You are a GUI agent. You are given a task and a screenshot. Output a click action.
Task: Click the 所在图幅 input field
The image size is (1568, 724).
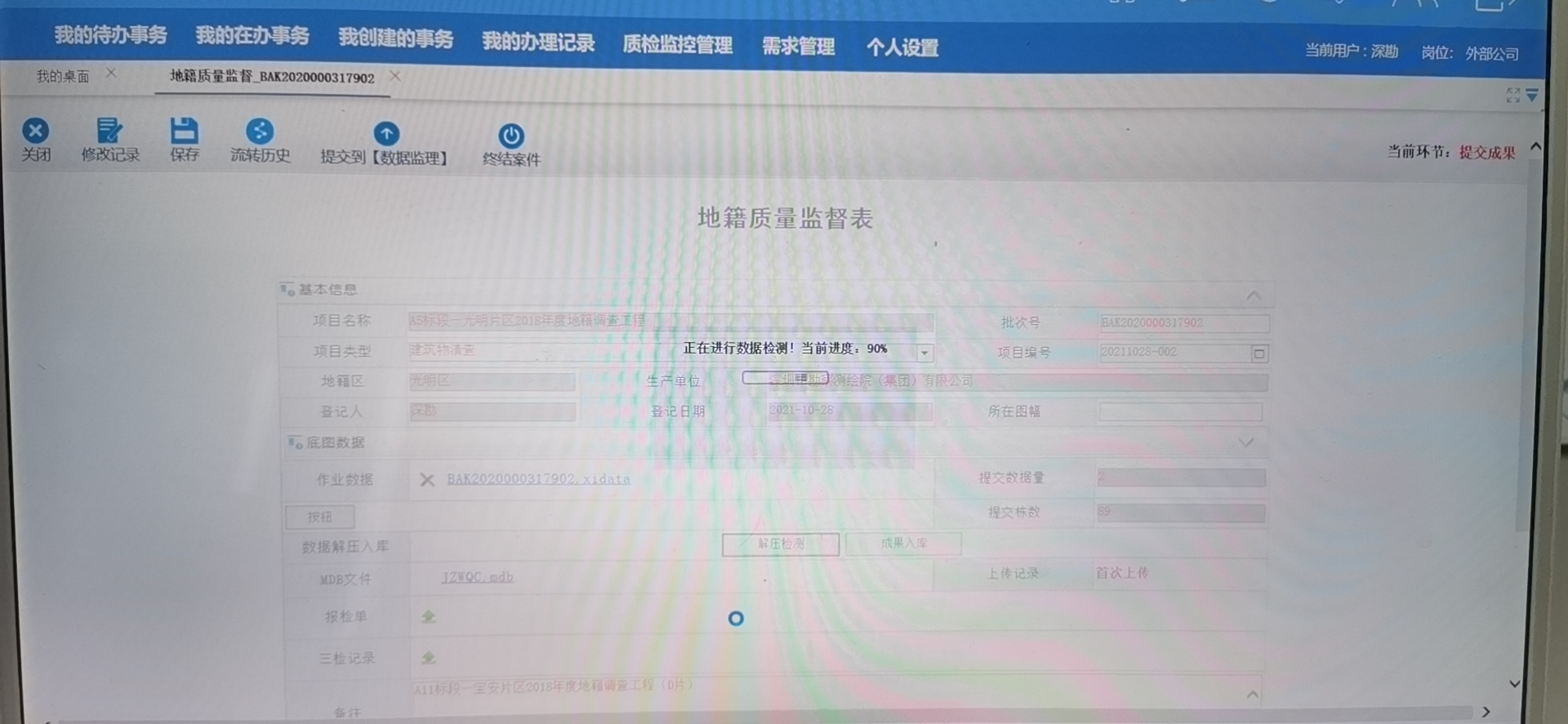[1181, 411]
